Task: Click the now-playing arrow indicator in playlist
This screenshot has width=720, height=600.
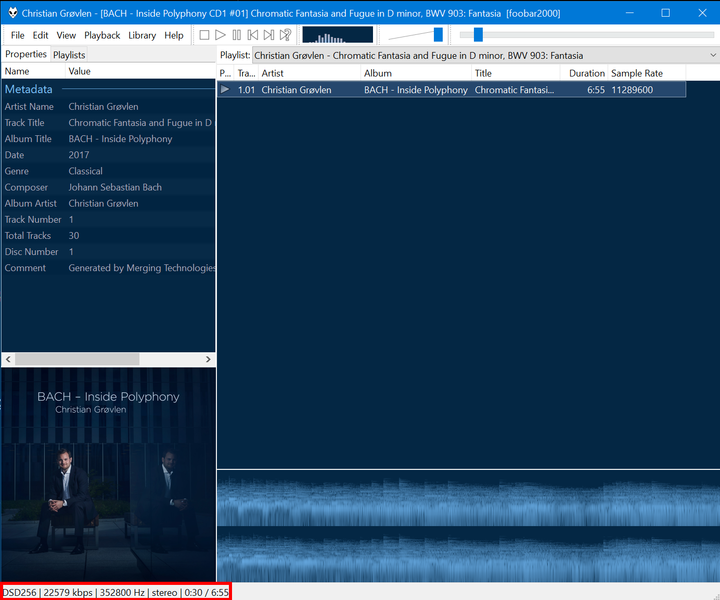Action: (225, 89)
